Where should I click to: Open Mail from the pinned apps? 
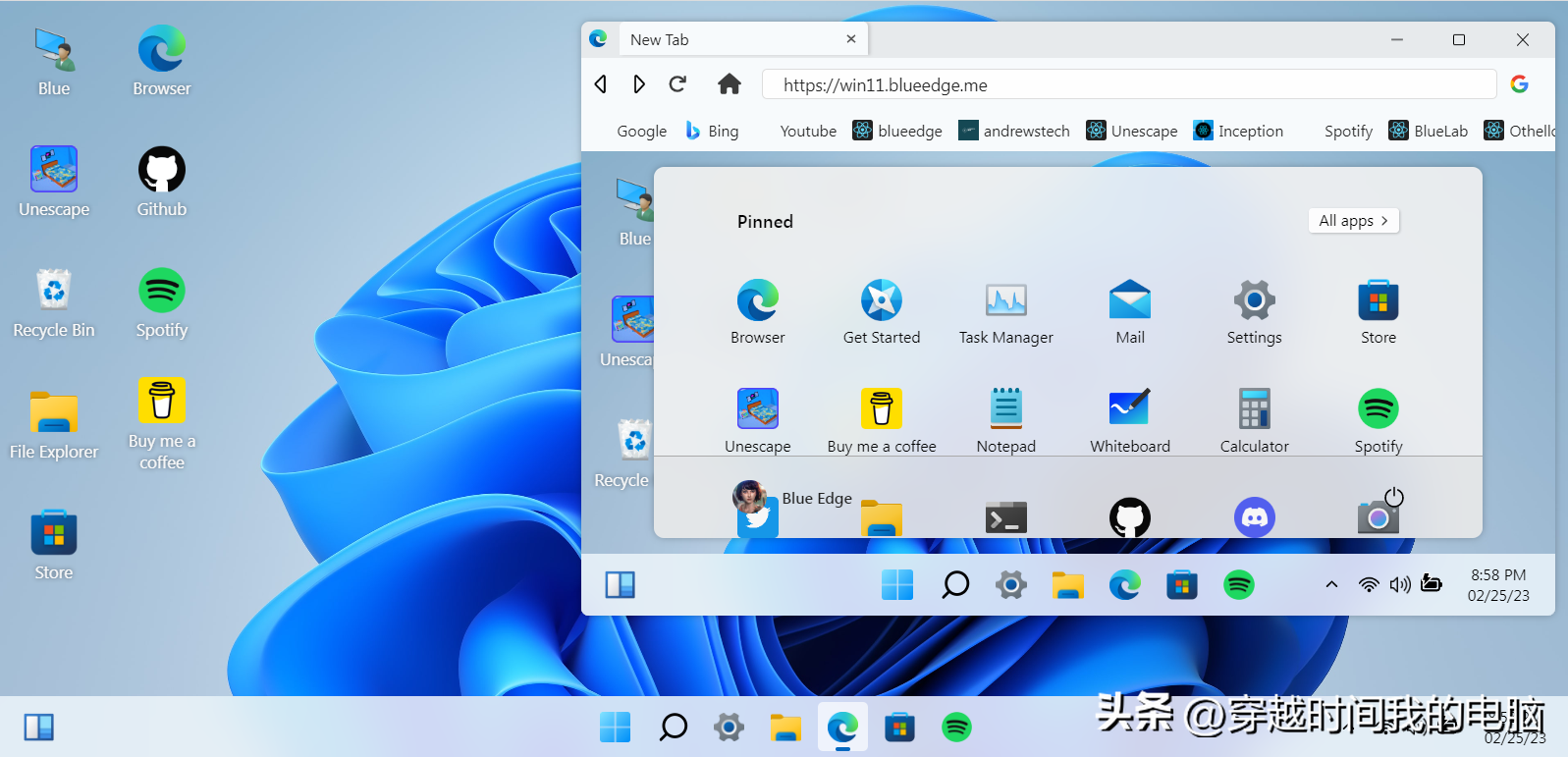click(1130, 310)
